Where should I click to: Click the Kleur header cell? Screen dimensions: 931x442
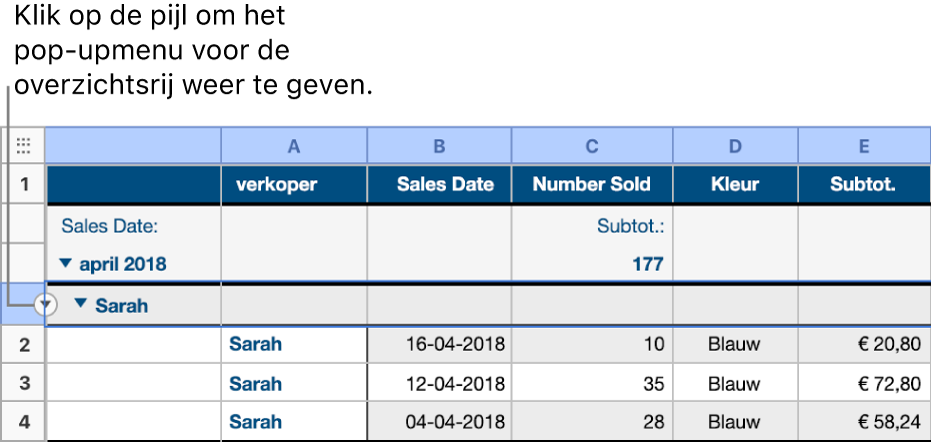tap(735, 184)
